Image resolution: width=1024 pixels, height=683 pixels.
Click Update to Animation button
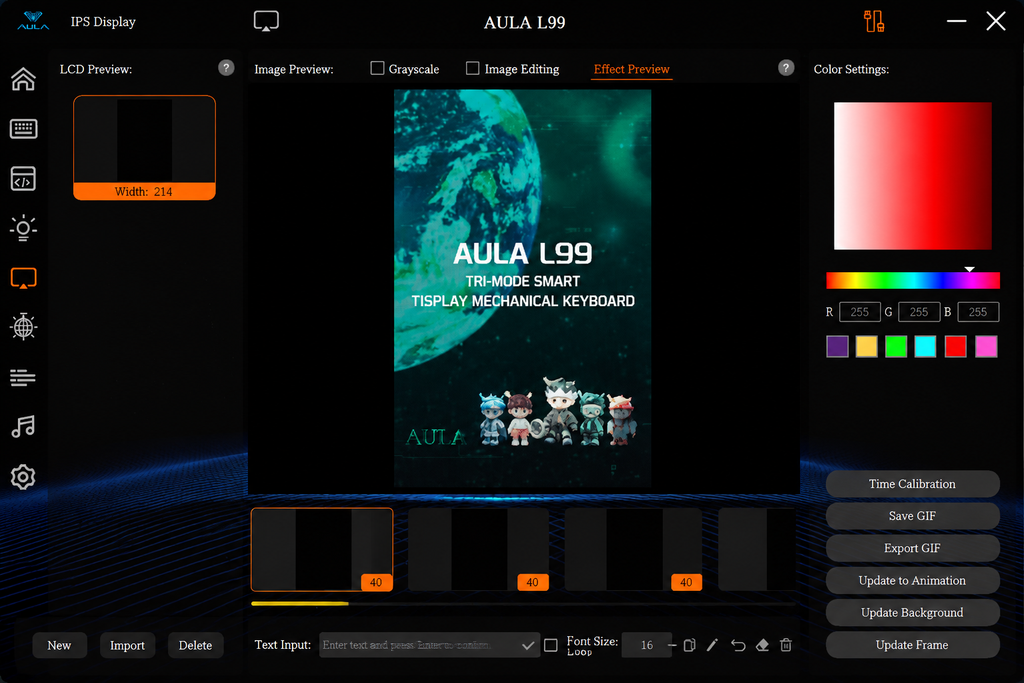912,580
